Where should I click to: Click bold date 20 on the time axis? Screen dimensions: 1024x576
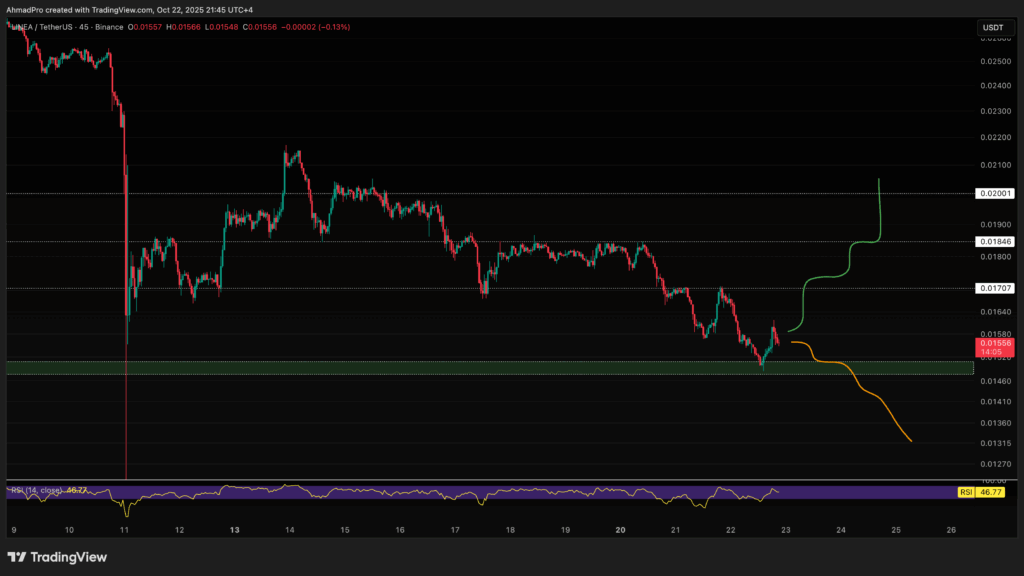tap(620, 530)
